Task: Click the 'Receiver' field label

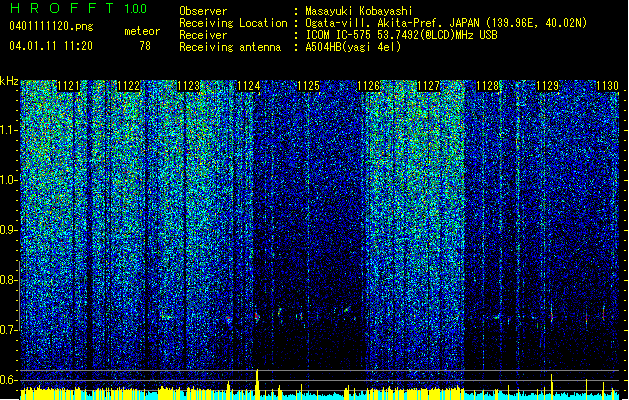Action: click(203, 35)
